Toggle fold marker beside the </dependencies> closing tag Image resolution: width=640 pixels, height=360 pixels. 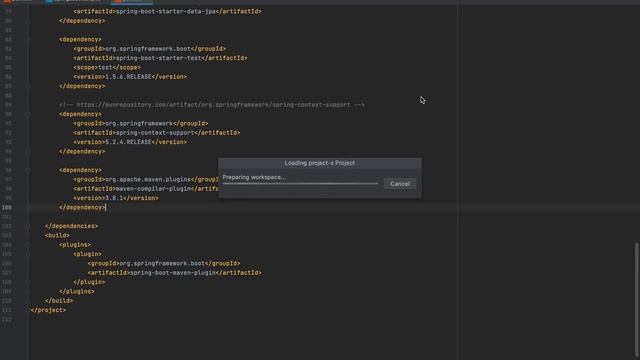tap(28, 226)
